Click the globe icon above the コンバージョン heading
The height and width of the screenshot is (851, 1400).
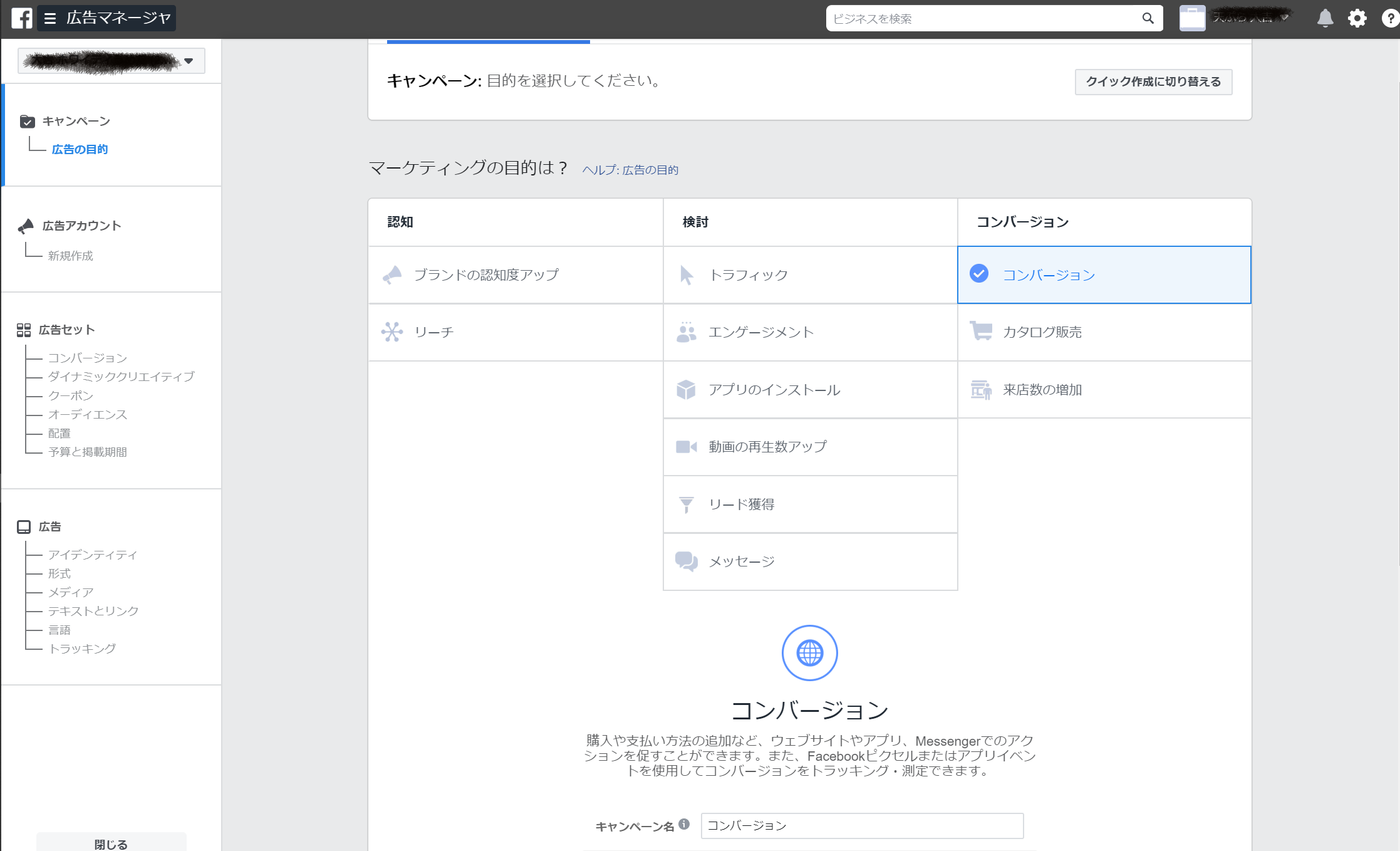809,653
